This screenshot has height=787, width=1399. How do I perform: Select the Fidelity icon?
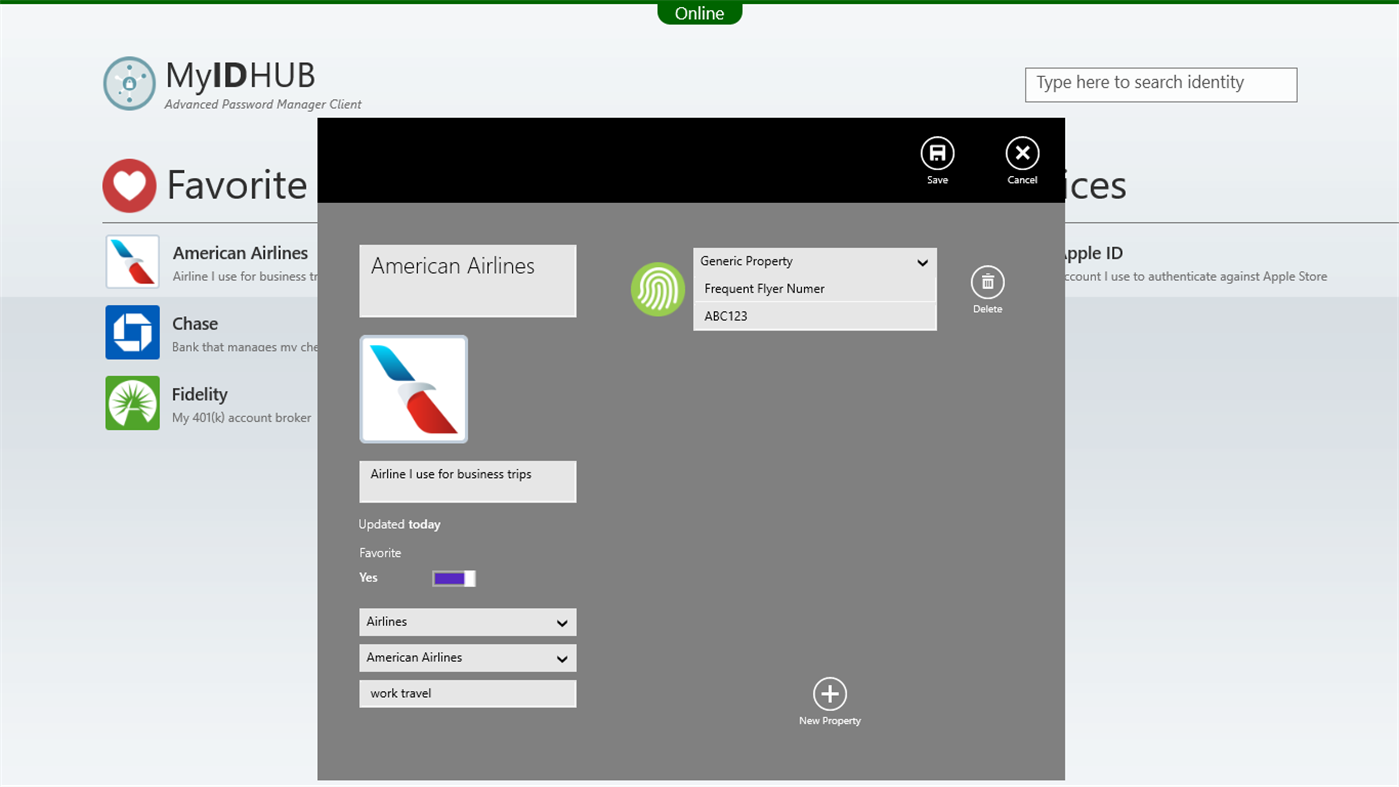pyautogui.click(x=132, y=403)
